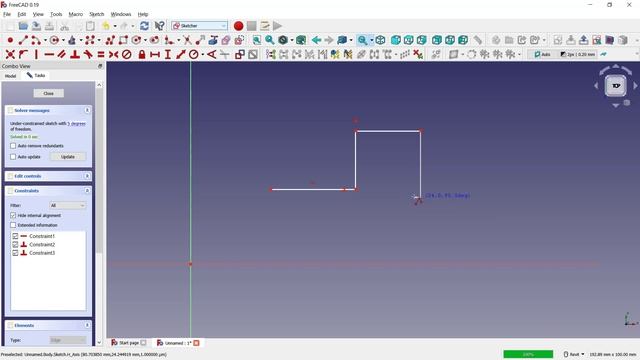
Task: Open the View menu
Action: 38,14
